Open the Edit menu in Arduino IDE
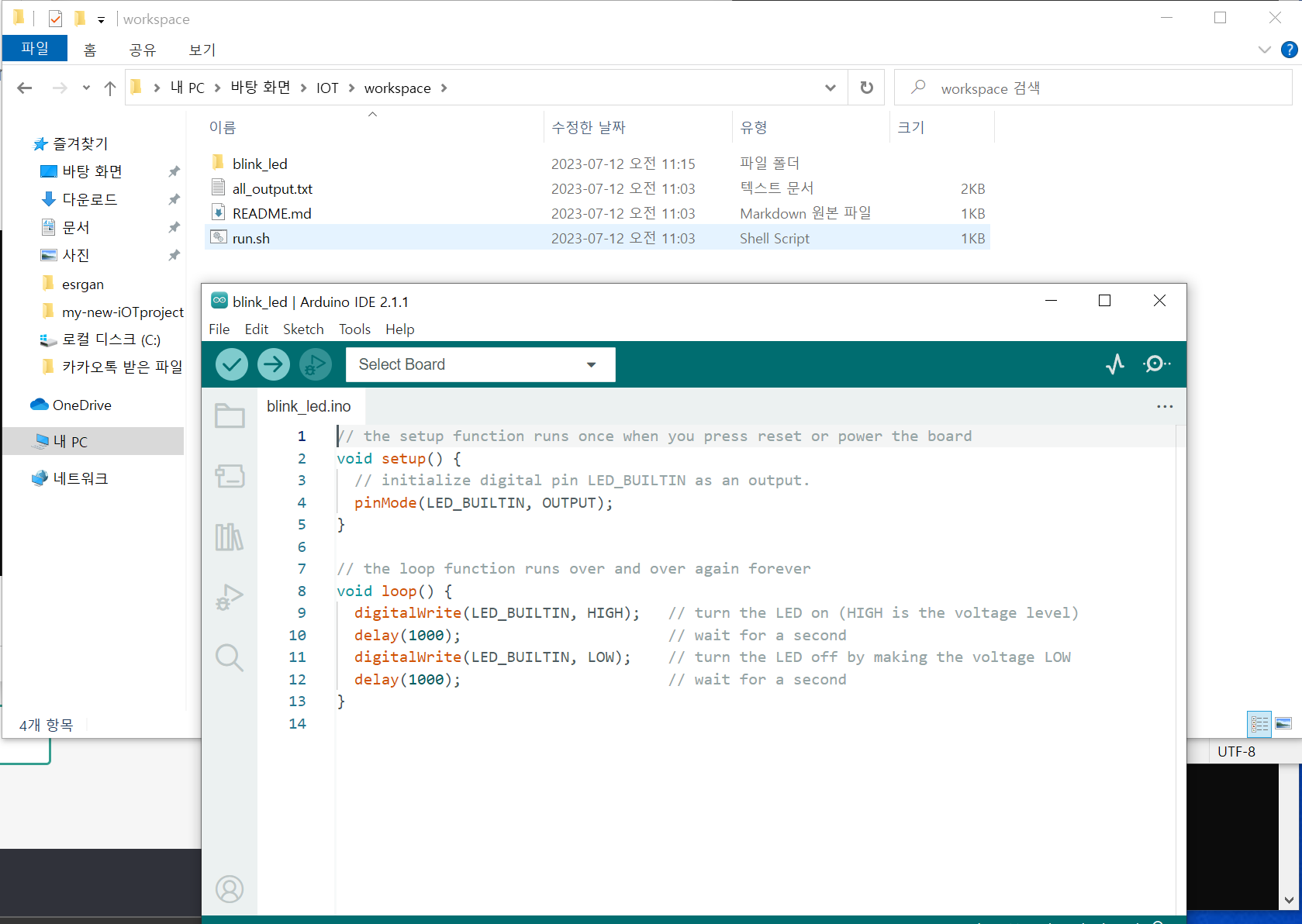The width and height of the screenshot is (1302, 924). click(257, 329)
